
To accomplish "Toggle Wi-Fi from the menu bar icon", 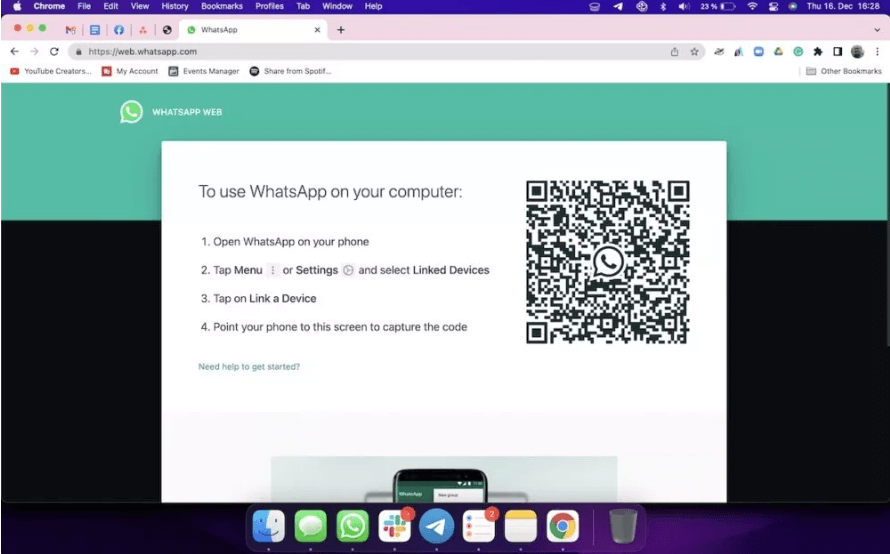I will (x=751, y=6).
